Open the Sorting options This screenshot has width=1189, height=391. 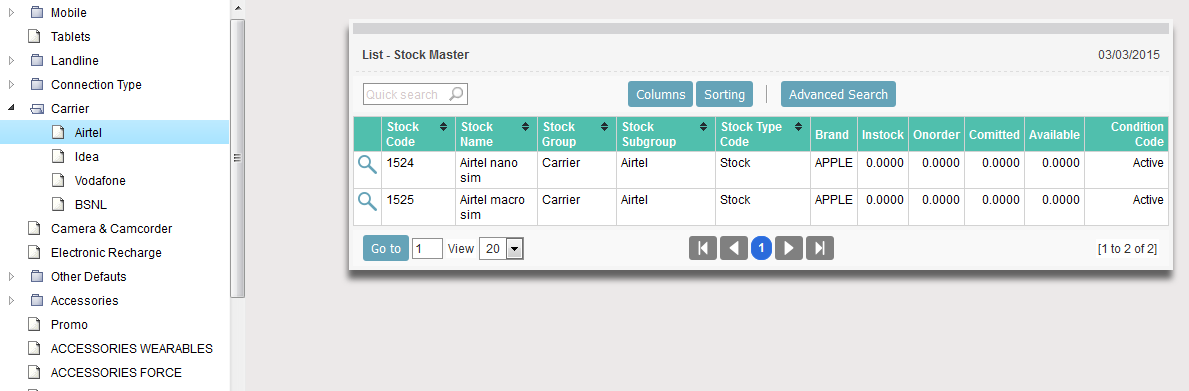tap(724, 95)
